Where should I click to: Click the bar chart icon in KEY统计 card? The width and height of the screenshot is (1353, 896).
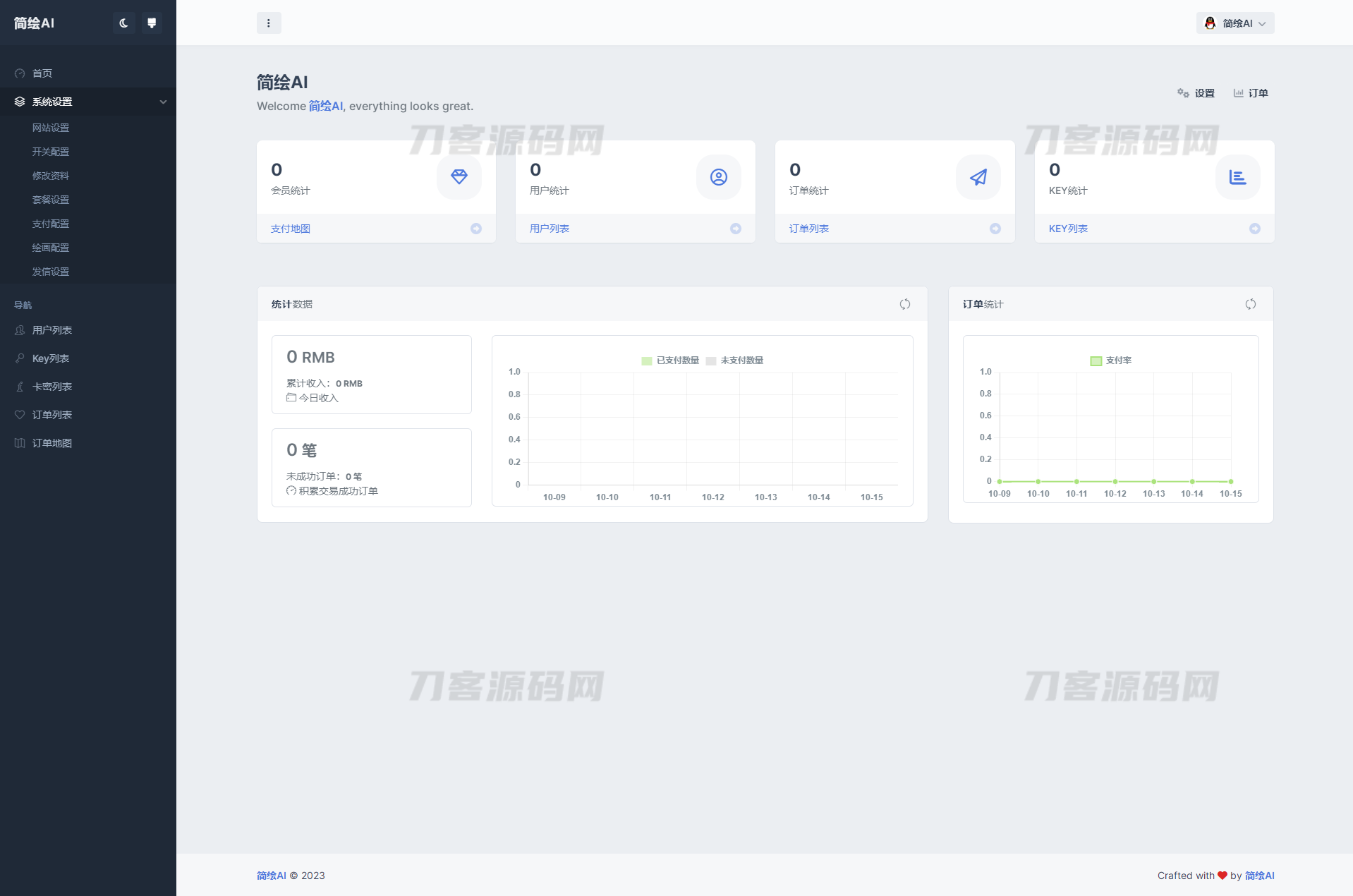(1237, 177)
